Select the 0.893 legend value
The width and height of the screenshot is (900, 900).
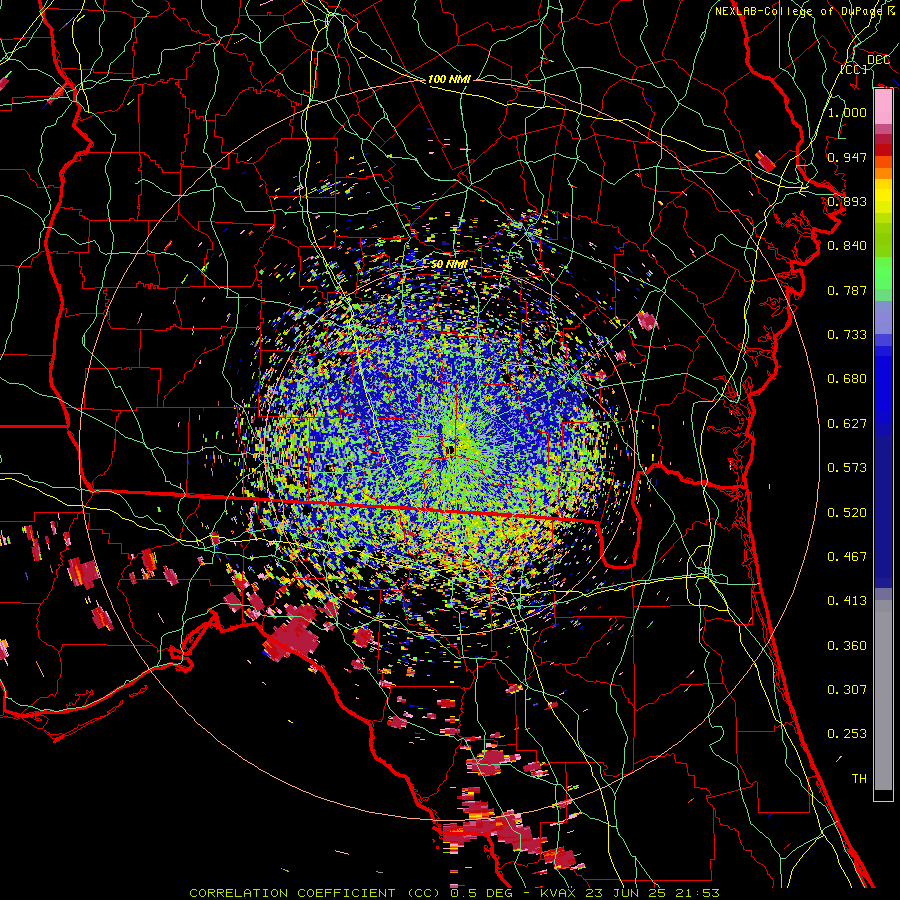(x=847, y=201)
